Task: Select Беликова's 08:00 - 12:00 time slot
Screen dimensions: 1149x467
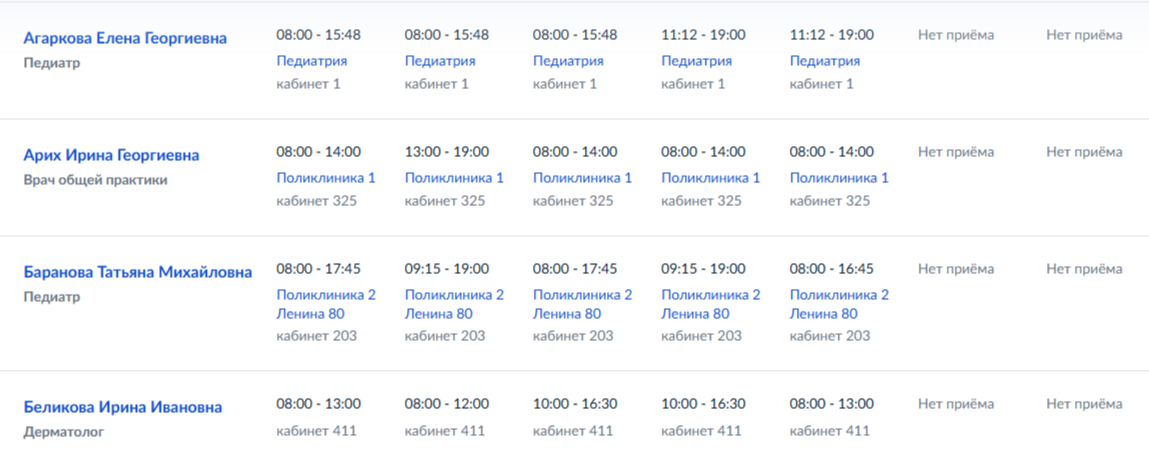Action: coord(446,404)
